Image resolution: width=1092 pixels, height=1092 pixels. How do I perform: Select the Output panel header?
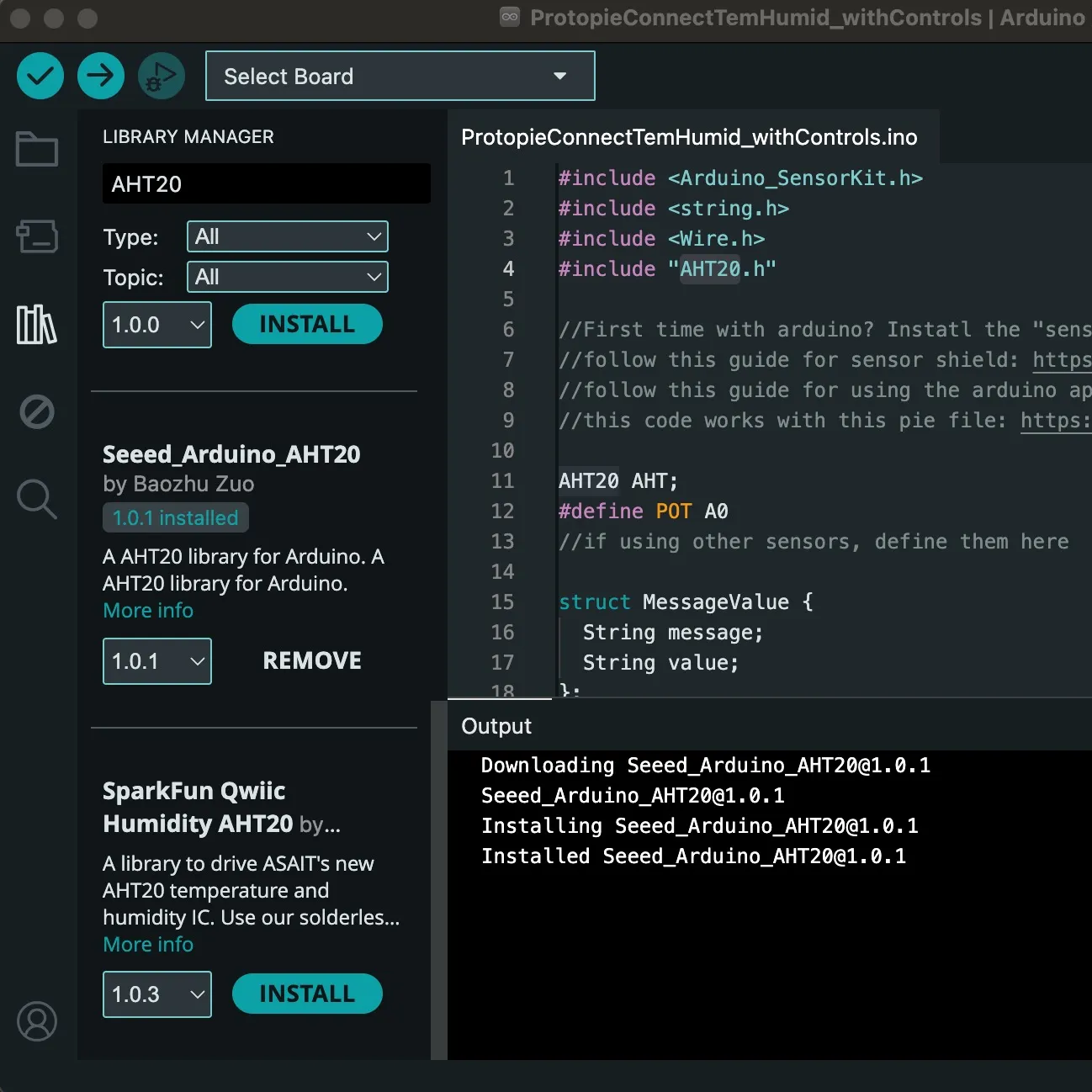tap(496, 725)
